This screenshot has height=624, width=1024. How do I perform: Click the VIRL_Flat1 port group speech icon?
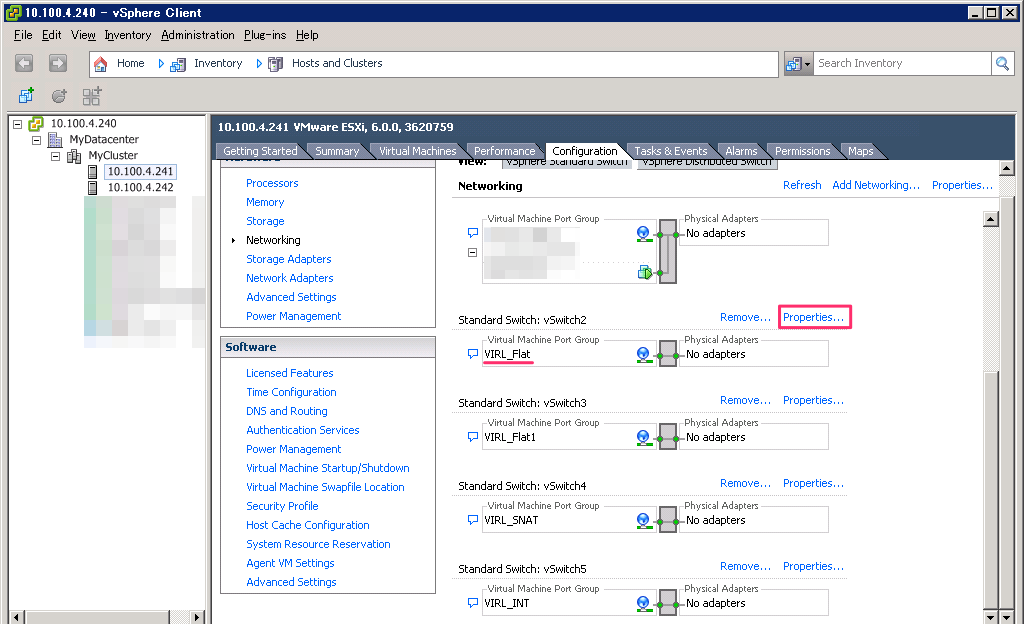[473, 437]
